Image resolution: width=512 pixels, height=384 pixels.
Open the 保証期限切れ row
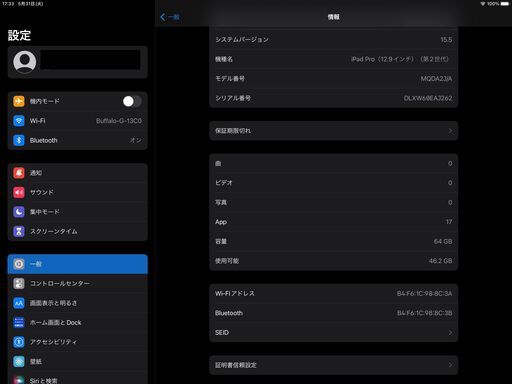(334, 131)
